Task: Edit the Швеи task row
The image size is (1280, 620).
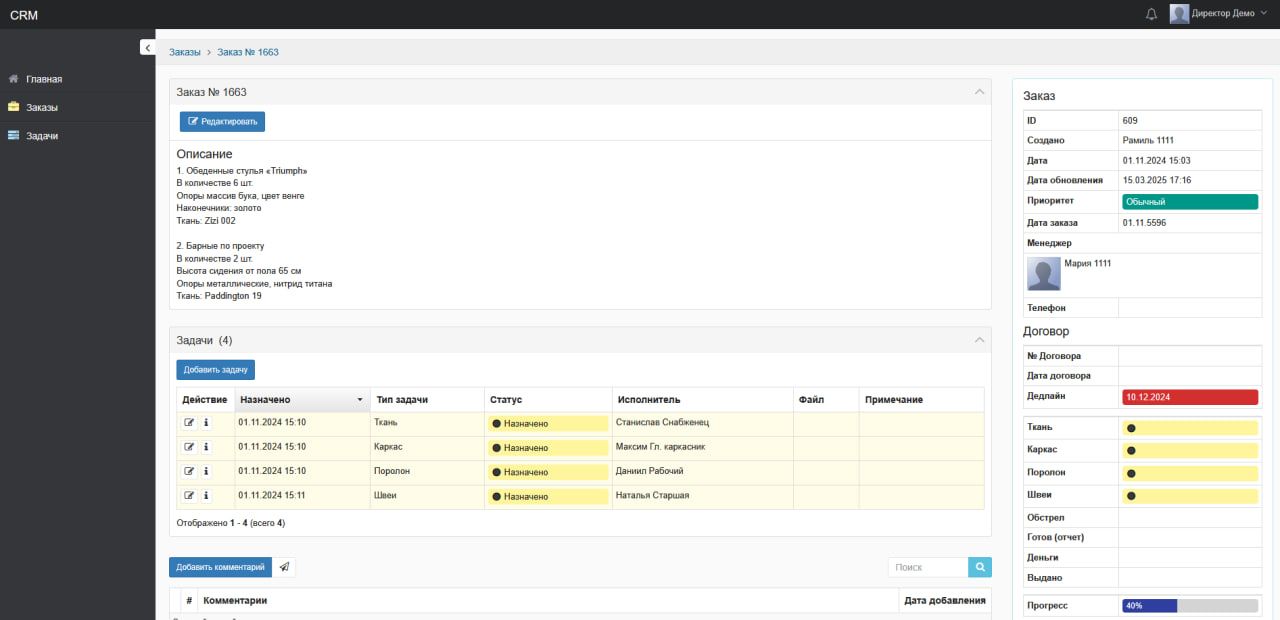Action: pyautogui.click(x=189, y=495)
